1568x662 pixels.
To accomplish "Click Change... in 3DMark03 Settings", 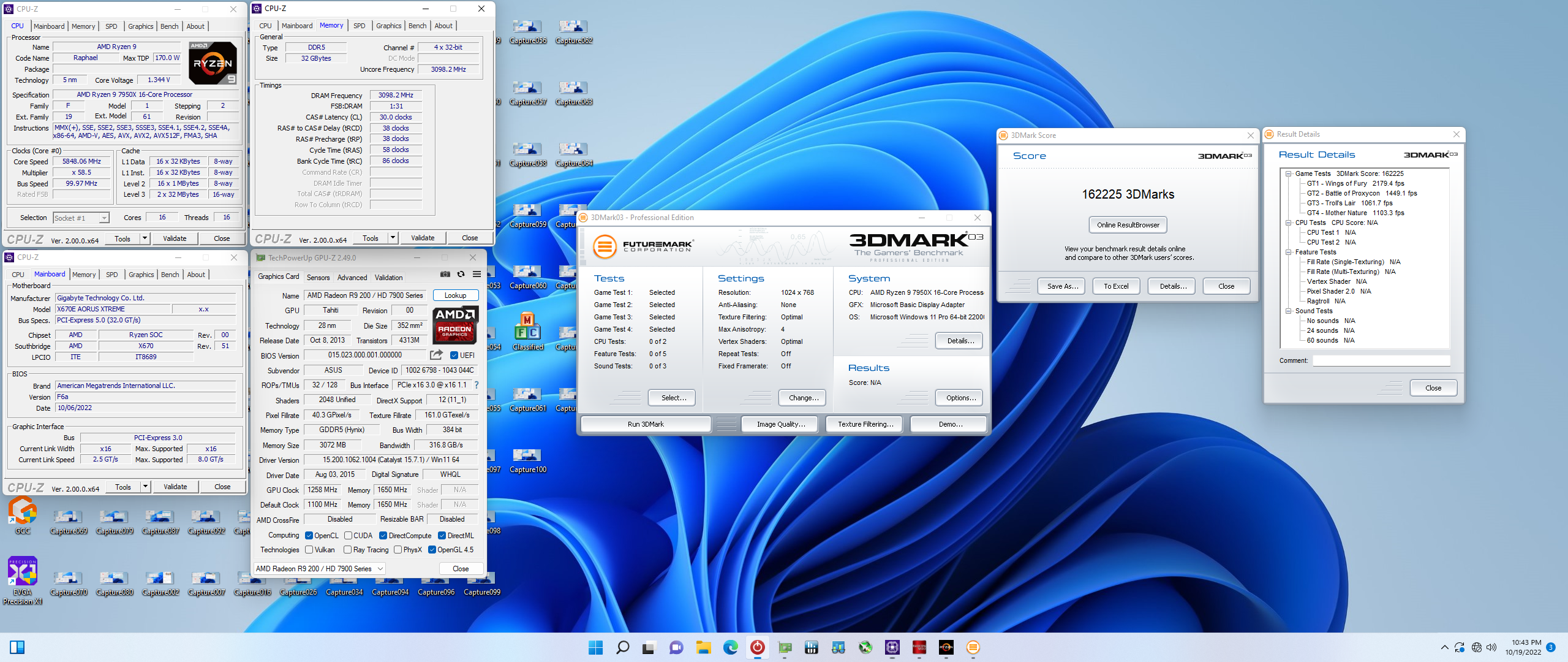I will [803, 398].
